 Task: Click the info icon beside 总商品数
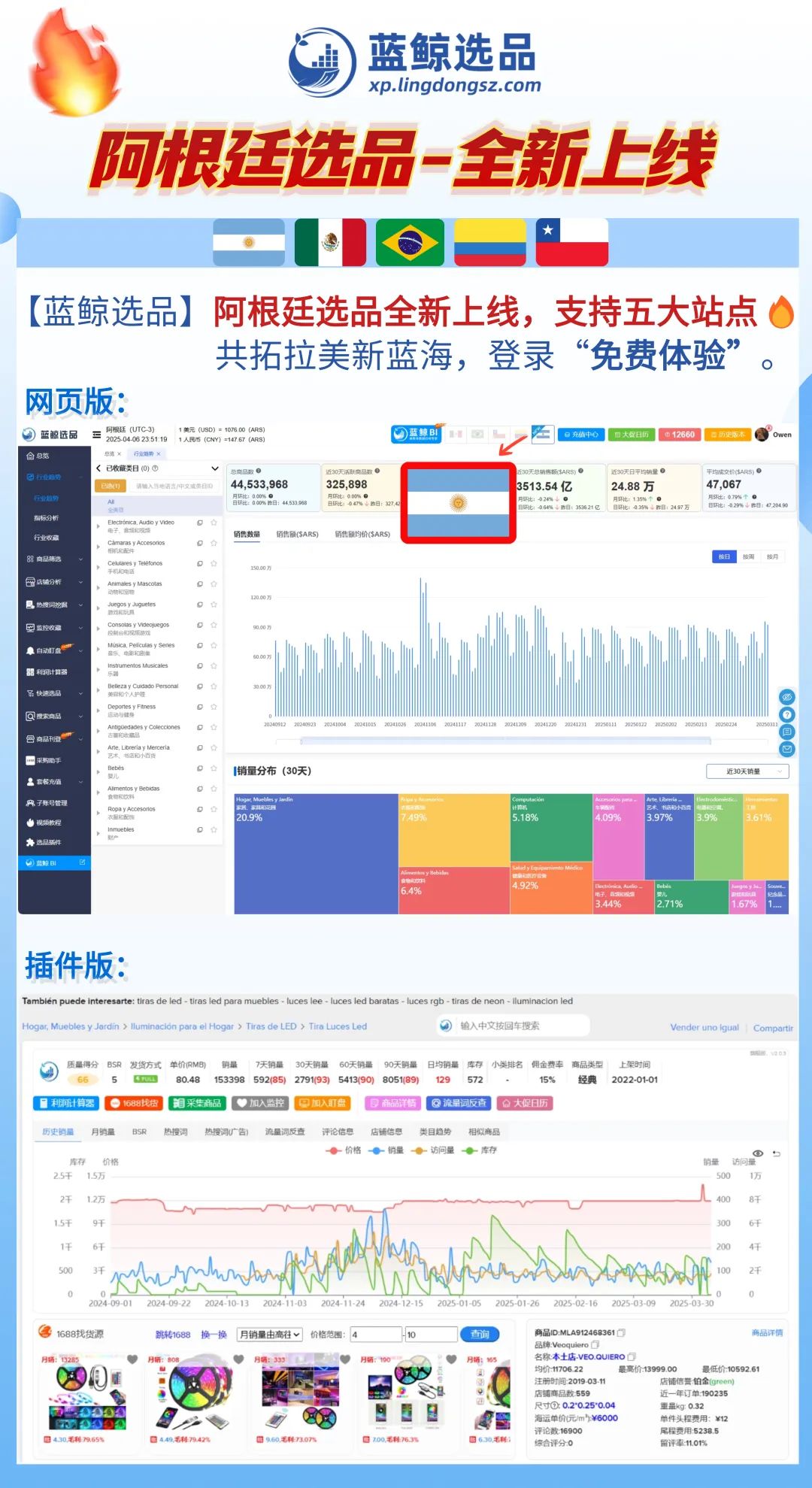pos(259,471)
